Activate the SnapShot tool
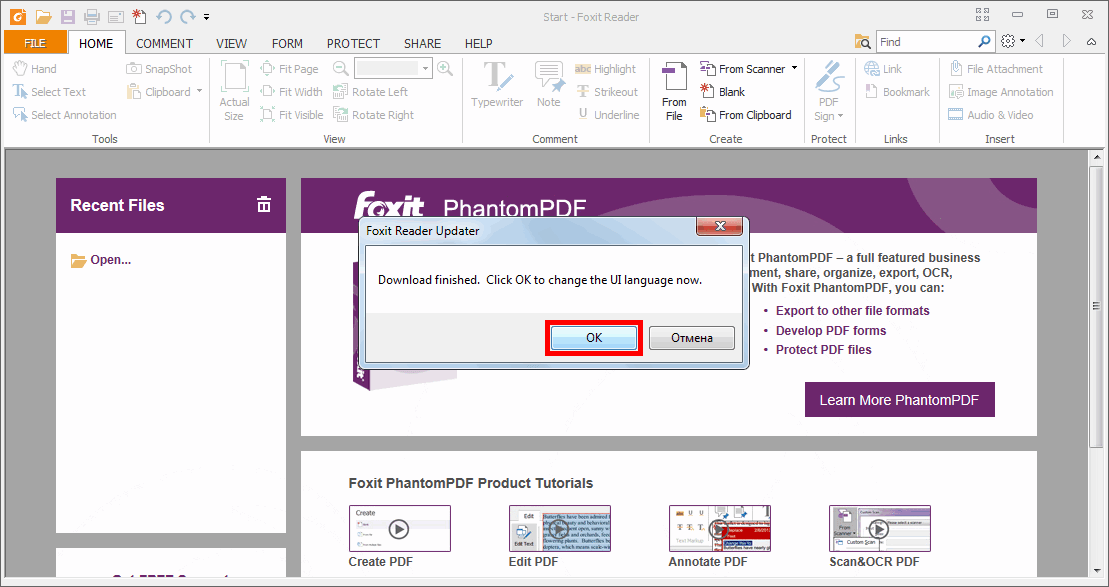Viewport: 1109px width, 587px height. [159, 69]
